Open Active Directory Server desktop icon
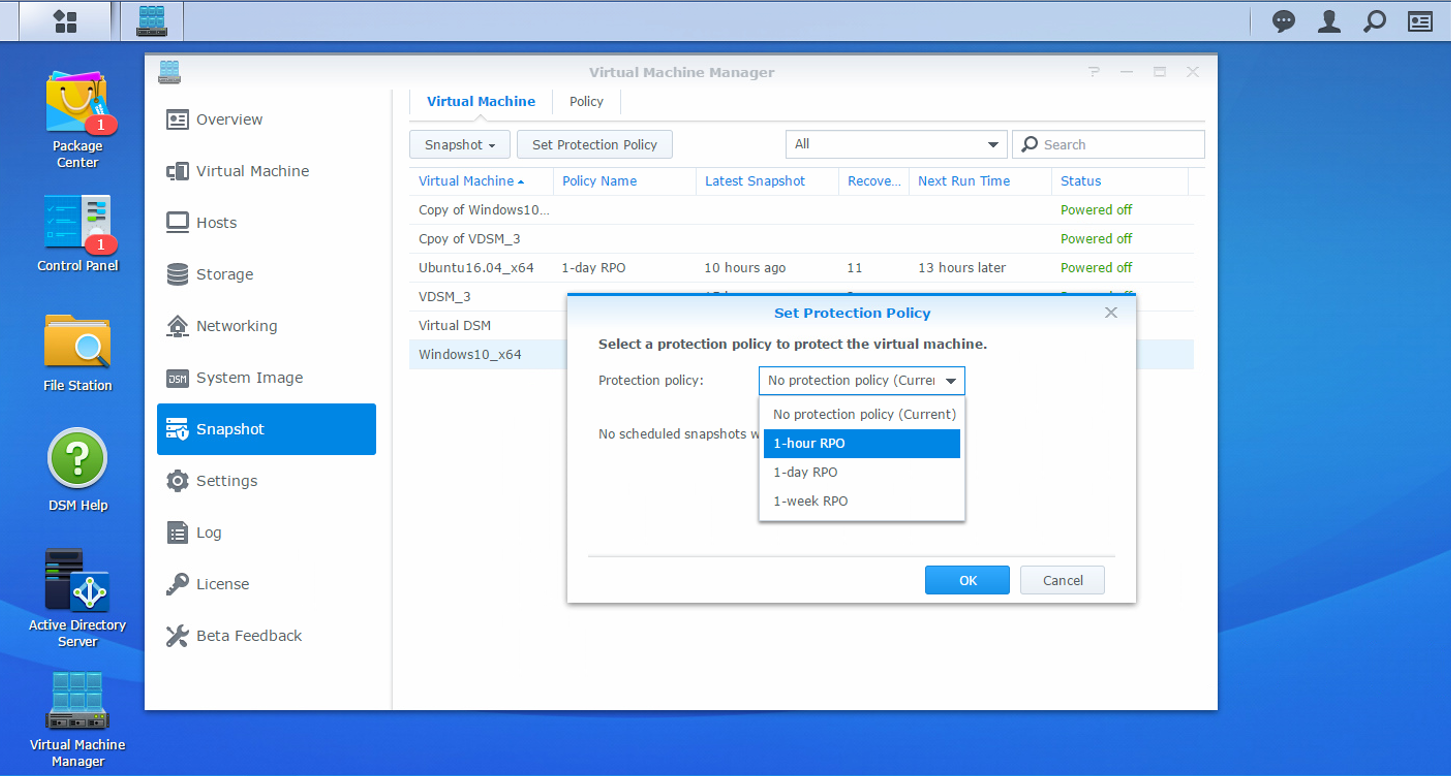The width and height of the screenshot is (1451, 776). click(x=77, y=581)
